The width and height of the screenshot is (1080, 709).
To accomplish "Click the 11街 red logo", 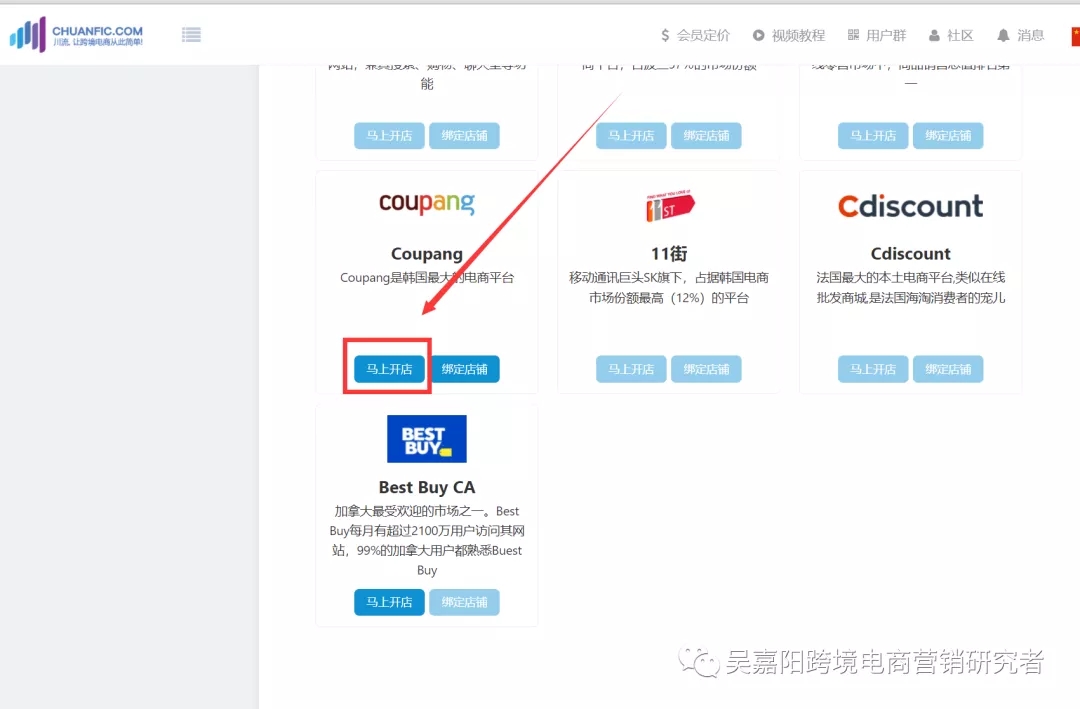I will 669,205.
